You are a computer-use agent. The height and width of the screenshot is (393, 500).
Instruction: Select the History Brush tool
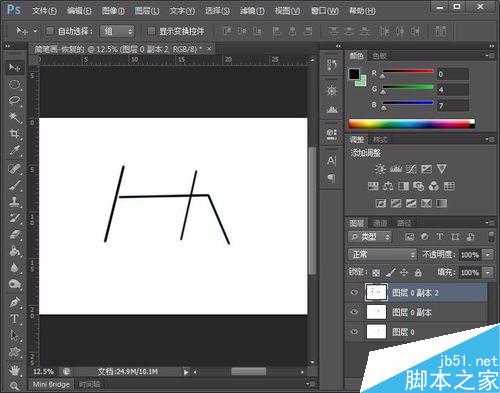click(x=14, y=218)
